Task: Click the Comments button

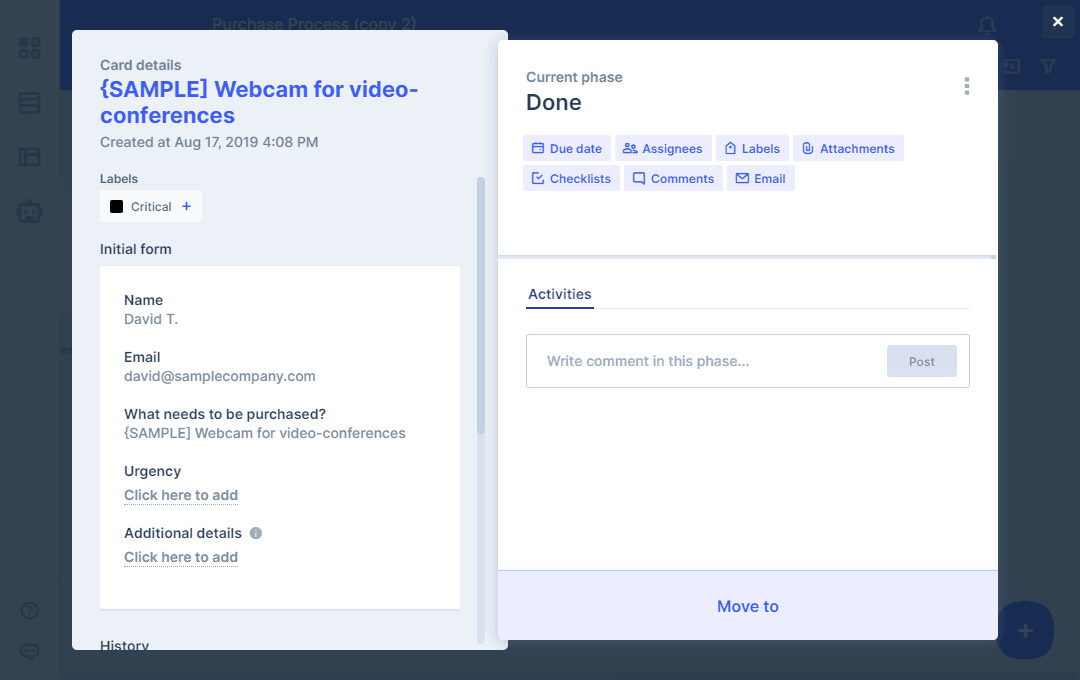Action: click(672, 179)
